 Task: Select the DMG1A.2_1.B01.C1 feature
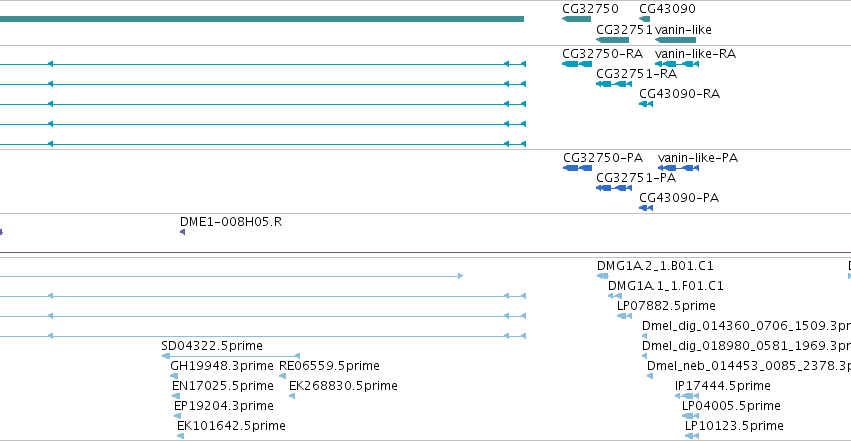pos(602,276)
